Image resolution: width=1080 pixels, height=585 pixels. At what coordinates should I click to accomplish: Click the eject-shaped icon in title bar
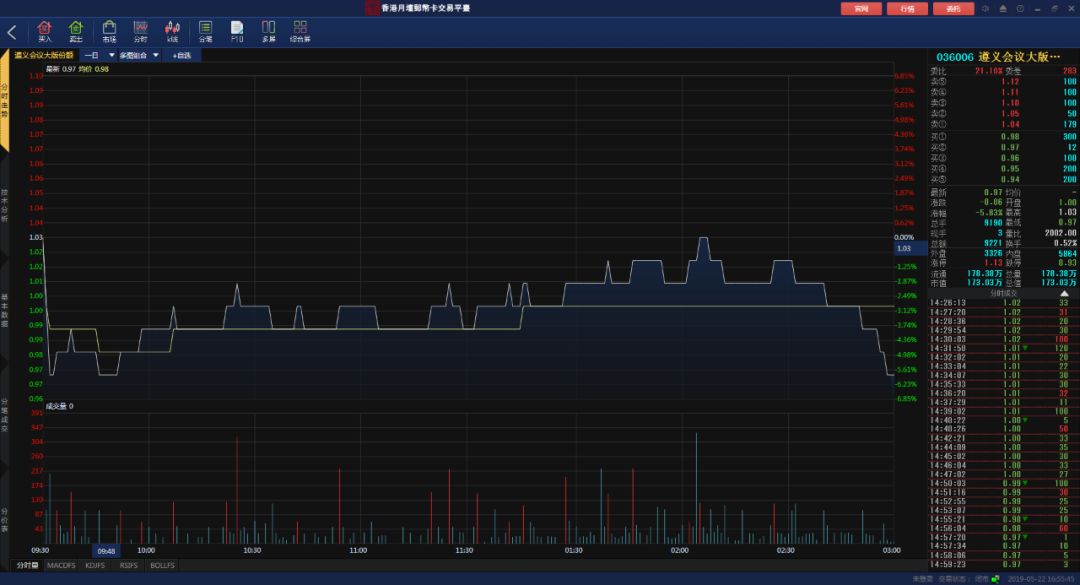[x=1003, y=8]
